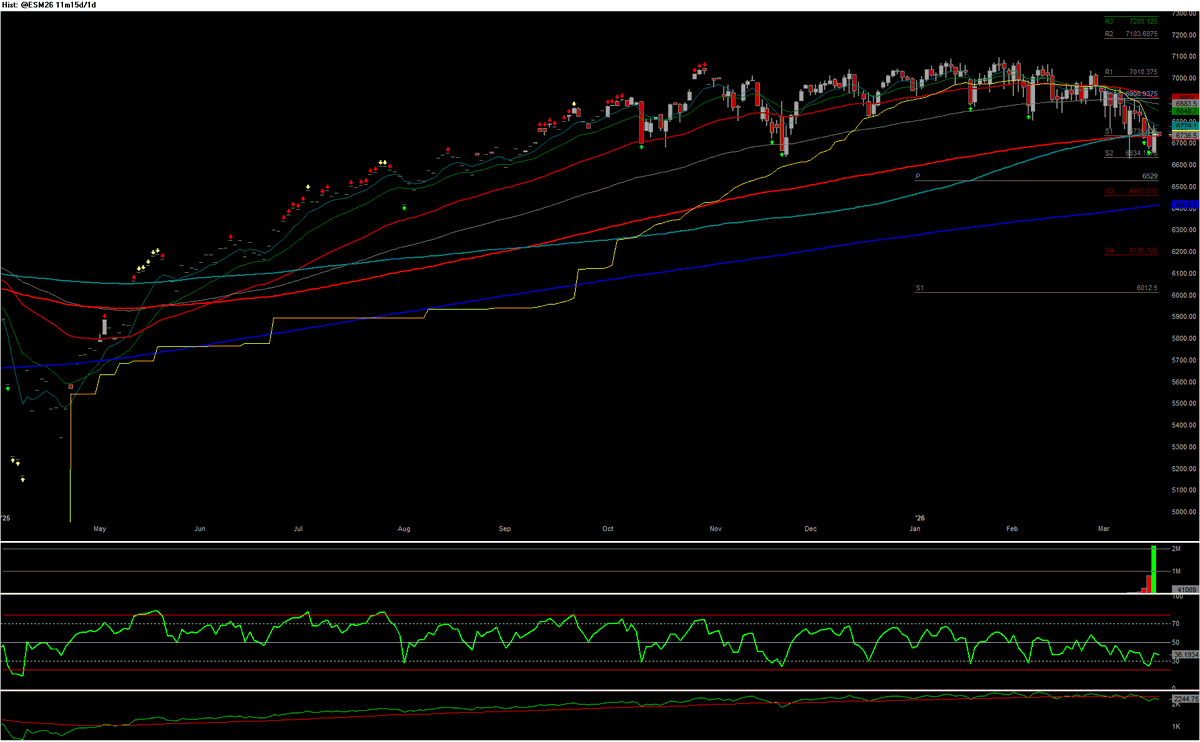Click the Oct month label on time axis
This screenshot has width=1200, height=742.
click(610, 528)
